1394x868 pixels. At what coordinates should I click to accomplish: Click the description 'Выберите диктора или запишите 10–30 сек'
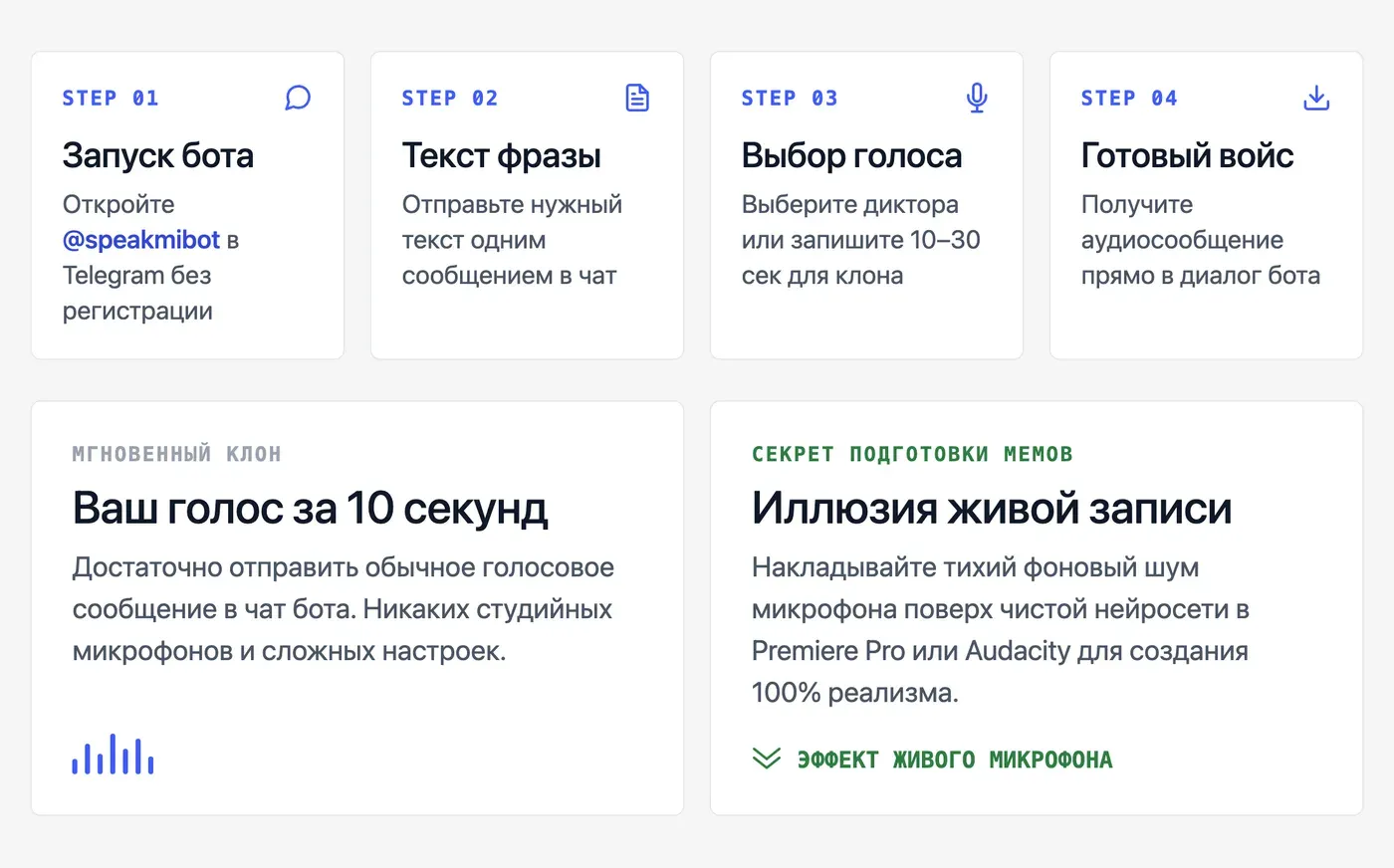pos(861,240)
